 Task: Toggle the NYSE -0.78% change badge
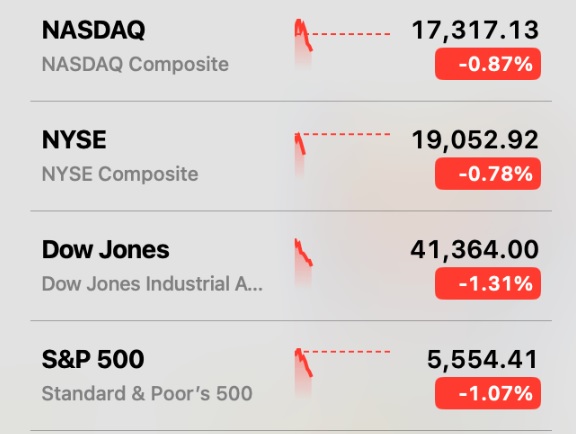(x=488, y=173)
